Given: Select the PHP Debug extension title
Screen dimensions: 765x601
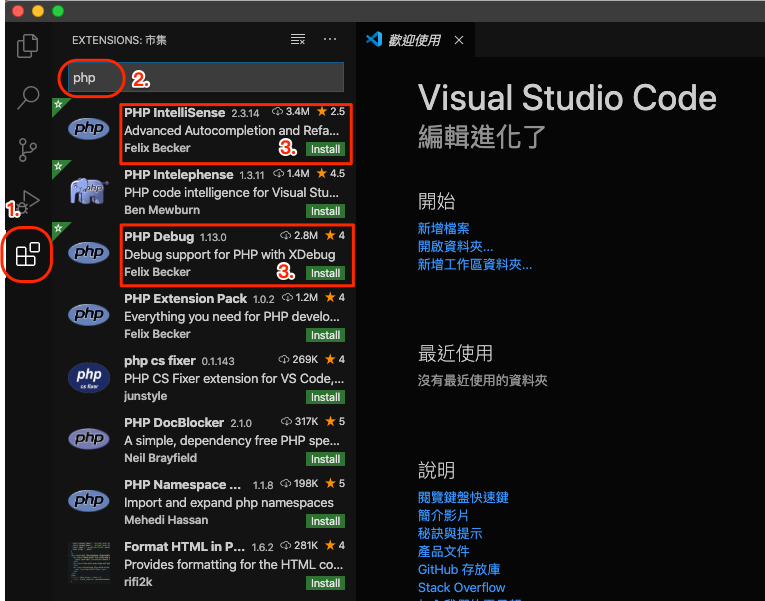Looking at the screenshot, I should pos(159,237).
